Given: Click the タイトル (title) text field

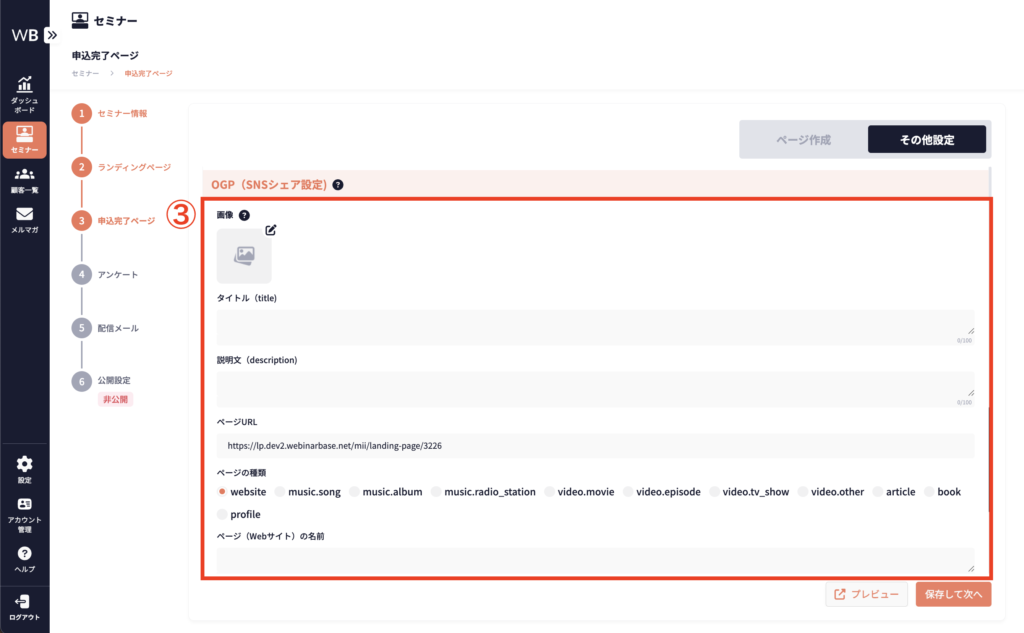Looking at the screenshot, I should click(595, 327).
